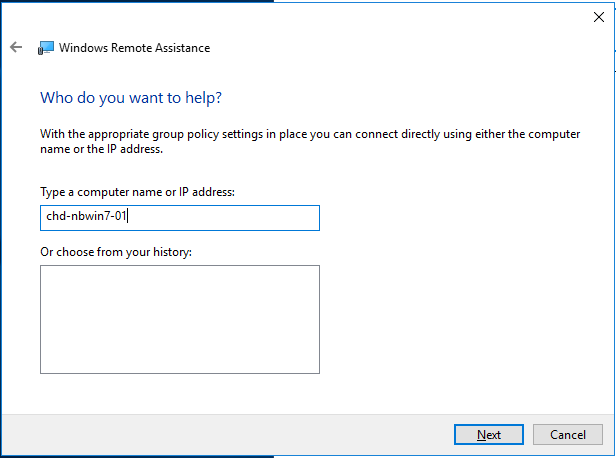
Task: Click the words 'name or the IP address.'
Action: (x=101, y=149)
